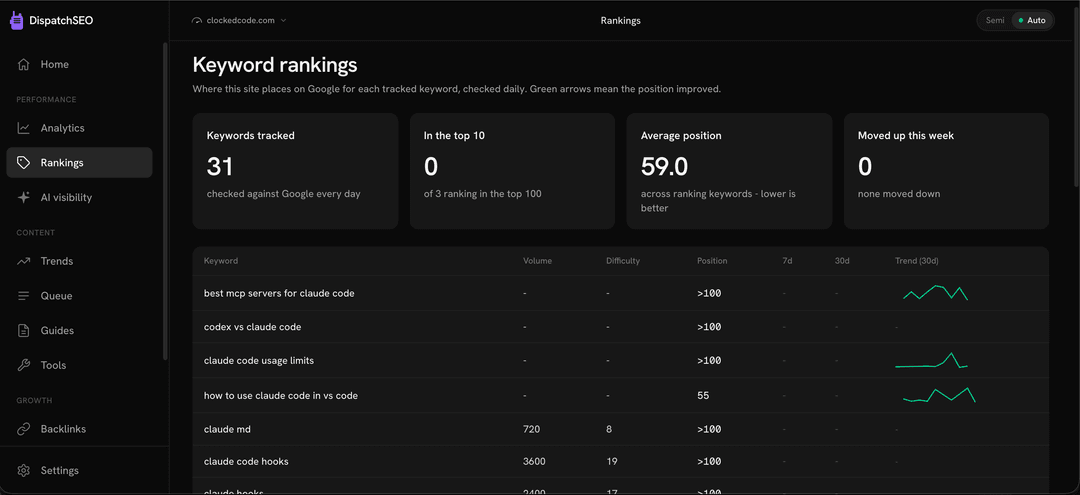Switch mode to Auto
Image resolution: width=1080 pixels, height=495 pixels.
[x=1032, y=21]
